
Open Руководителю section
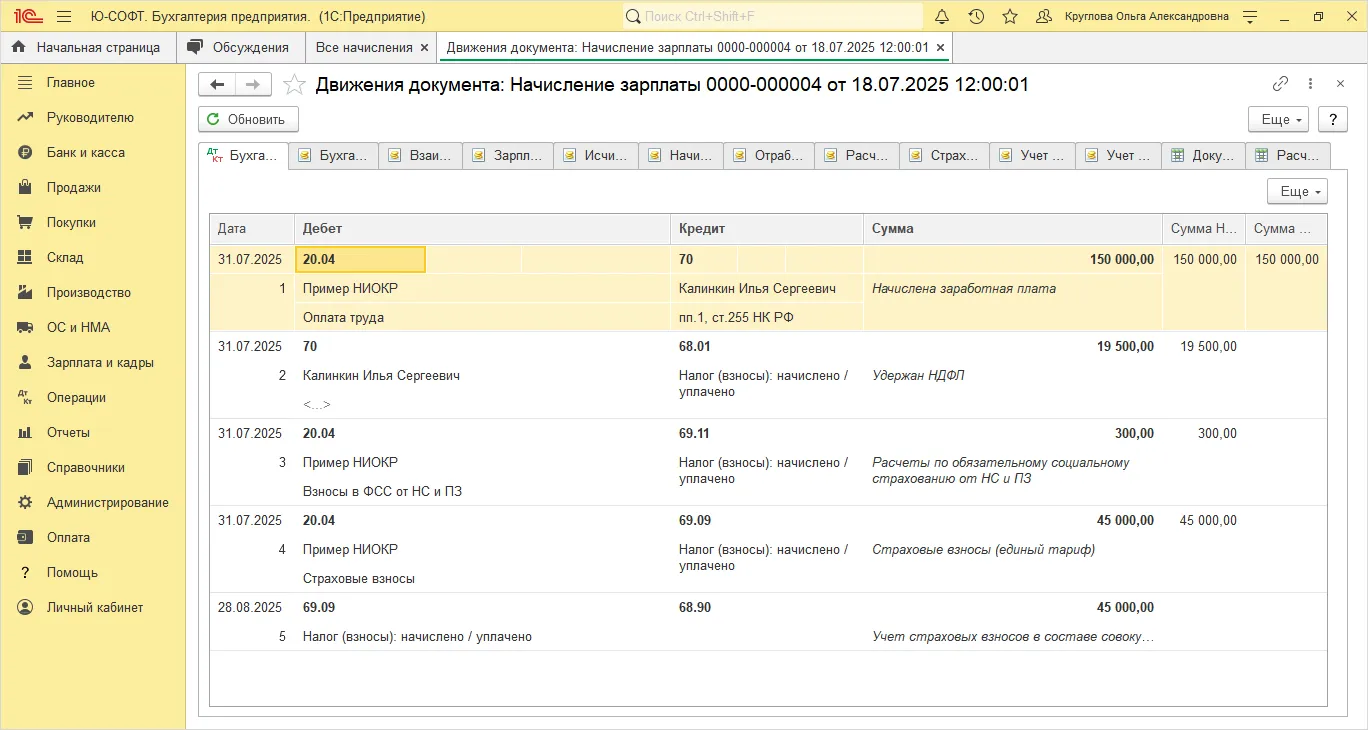(93, 117)
